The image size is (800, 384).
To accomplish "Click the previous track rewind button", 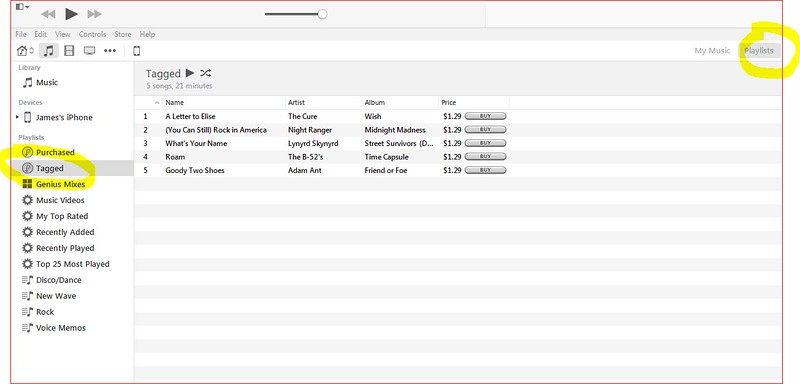I will [48, 14].
